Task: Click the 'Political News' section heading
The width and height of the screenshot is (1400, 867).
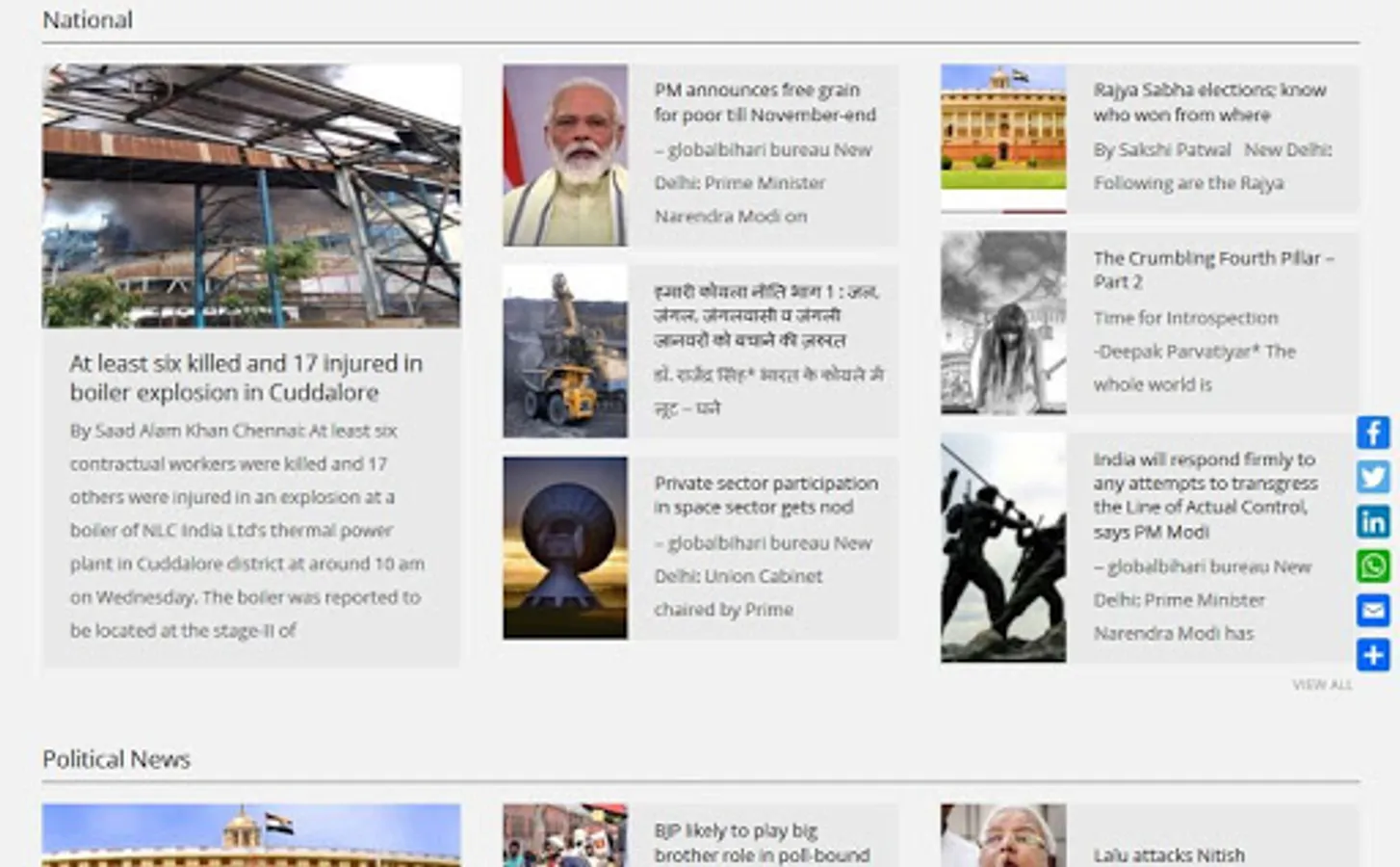Action: [x=117, y=759]
